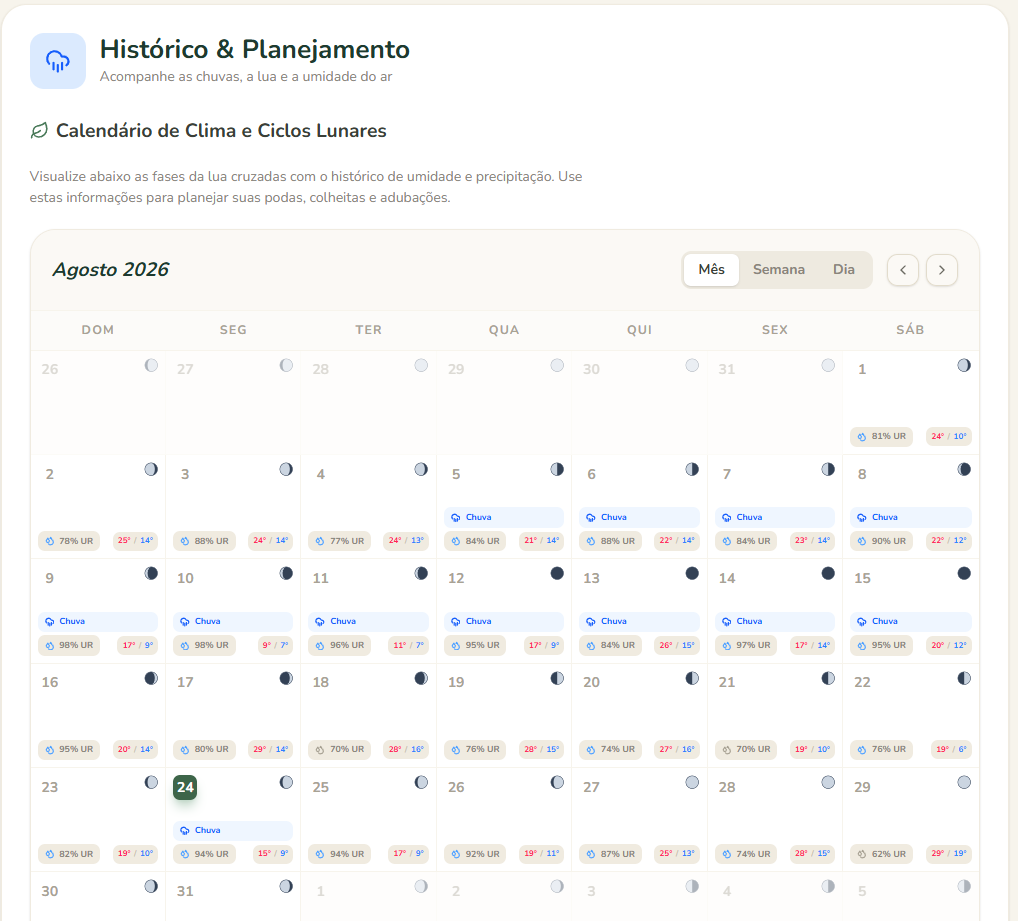Click the DOM weekday header
The height and width of the screenshot is (921, 1018).
[98, 330]
